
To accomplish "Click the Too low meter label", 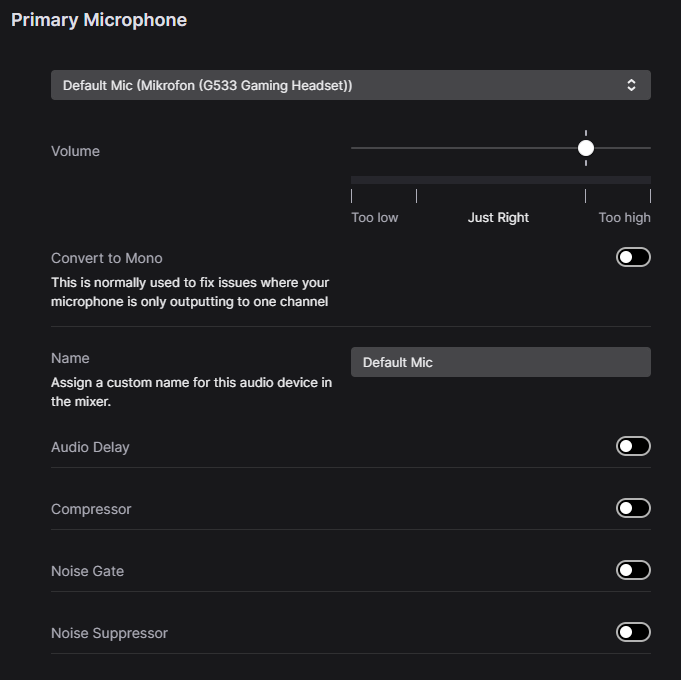I will click(x=374, y=217).
